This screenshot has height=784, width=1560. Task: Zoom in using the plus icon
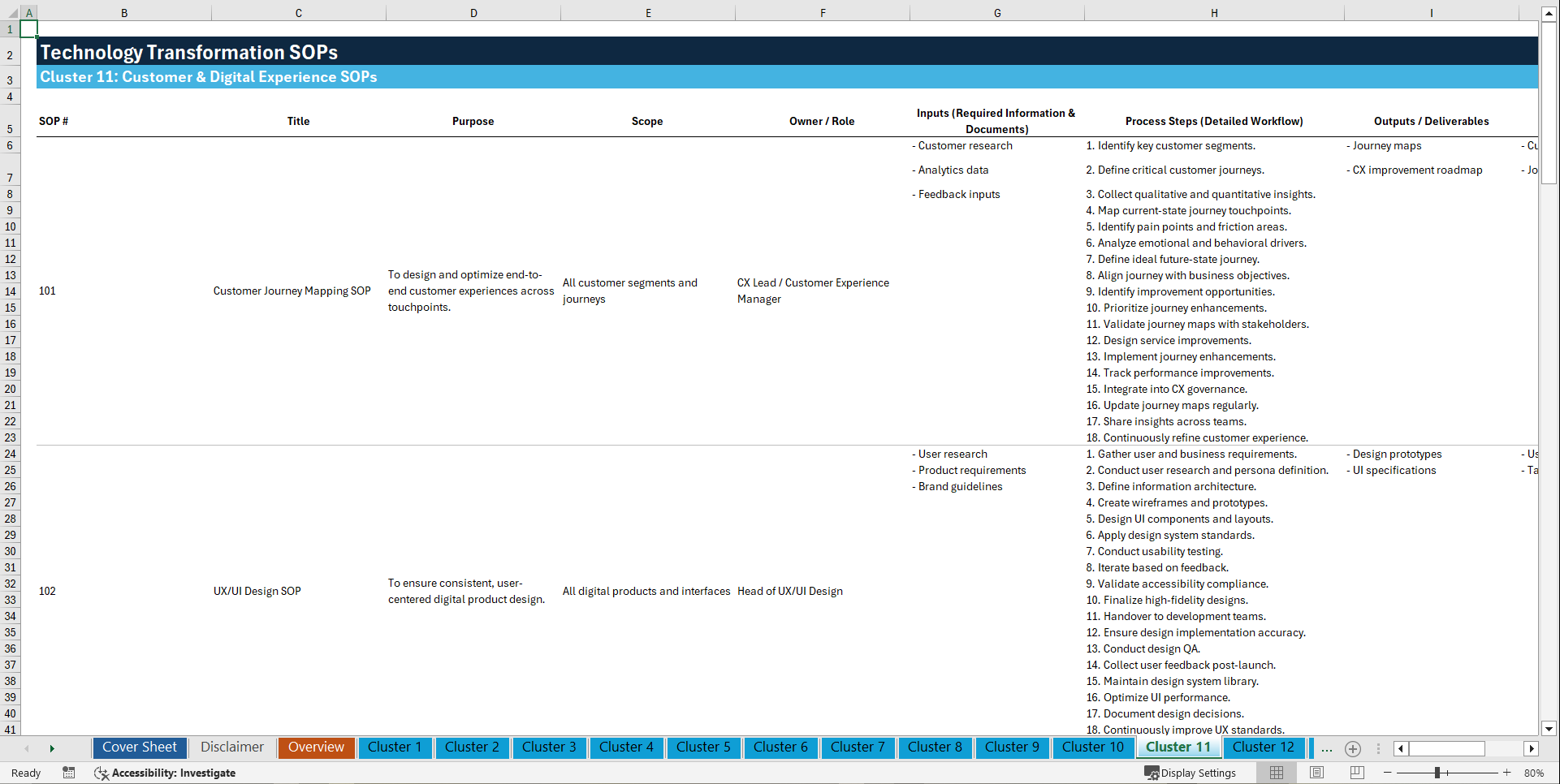(1508, 773)
